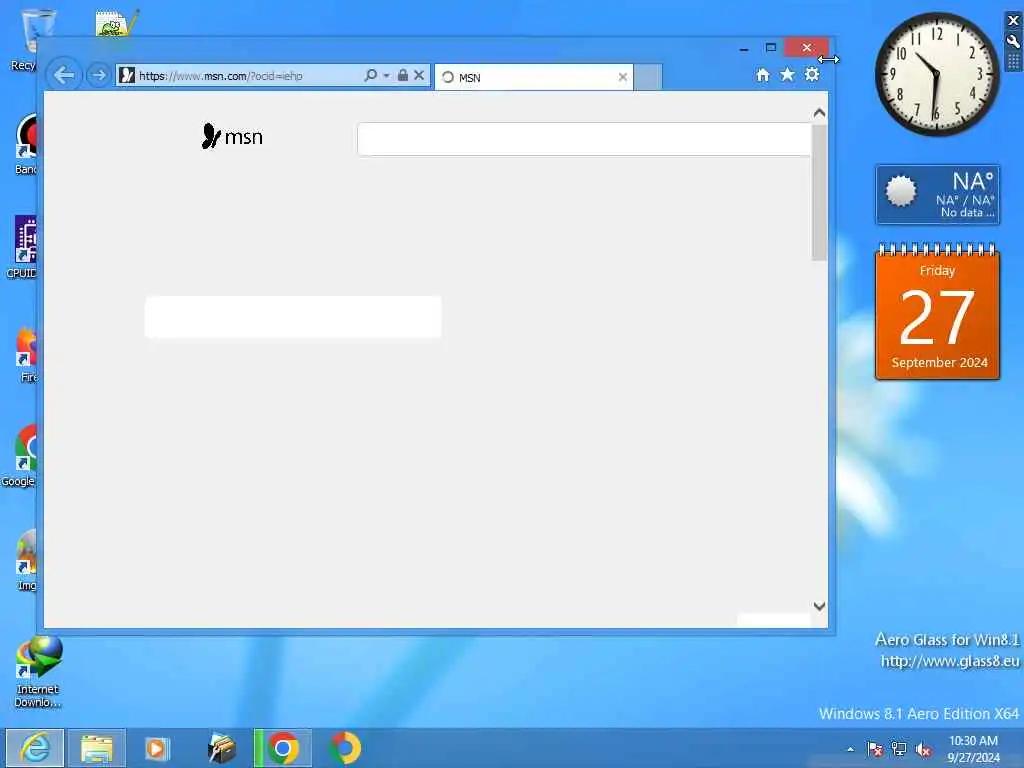The width and height of the screenshot is (1024, 768).
Task: Select the Firefox desktop shortcut
Action: point(26,353)
